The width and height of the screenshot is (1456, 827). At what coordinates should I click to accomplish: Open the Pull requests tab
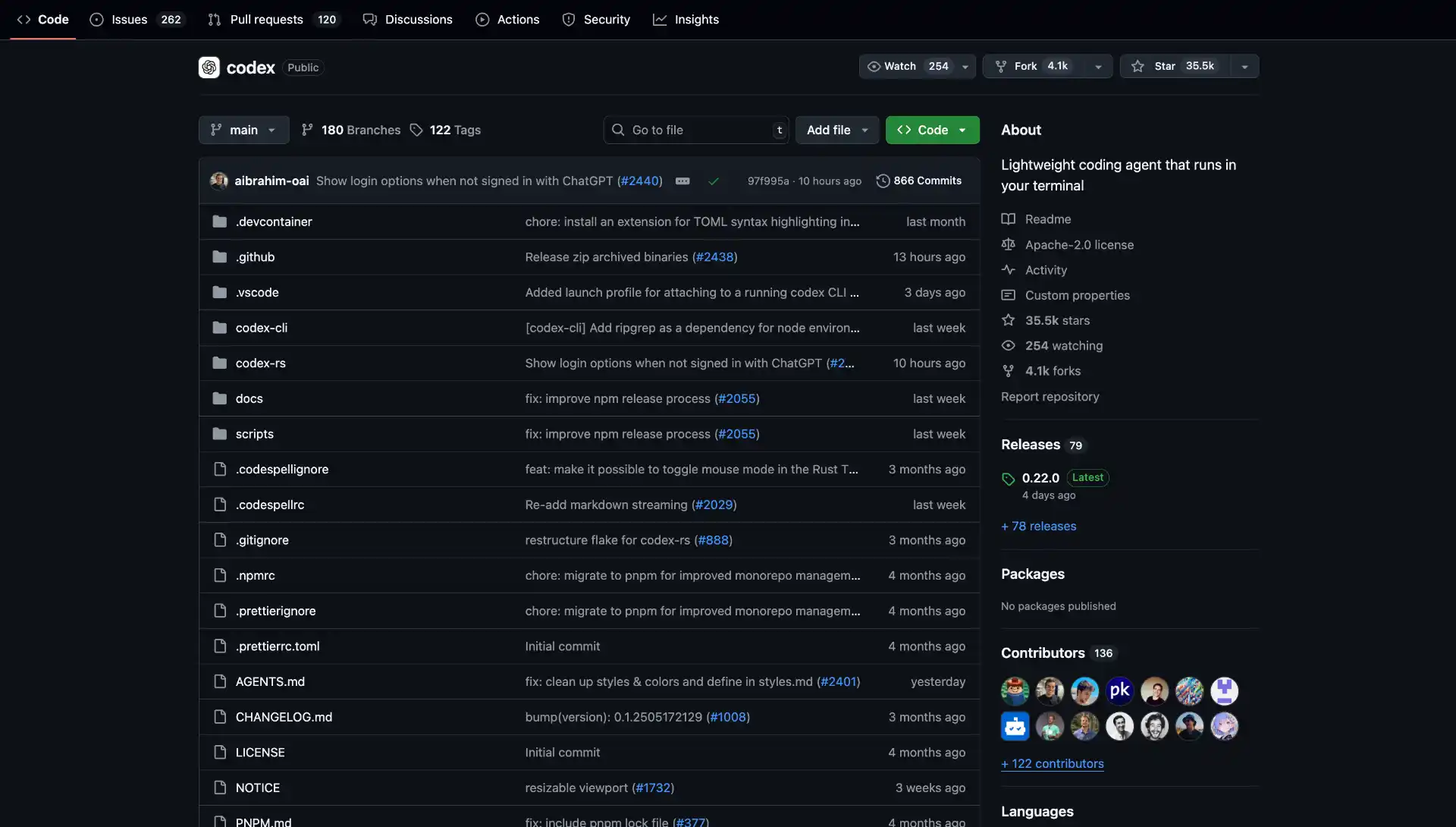[273, 19]
